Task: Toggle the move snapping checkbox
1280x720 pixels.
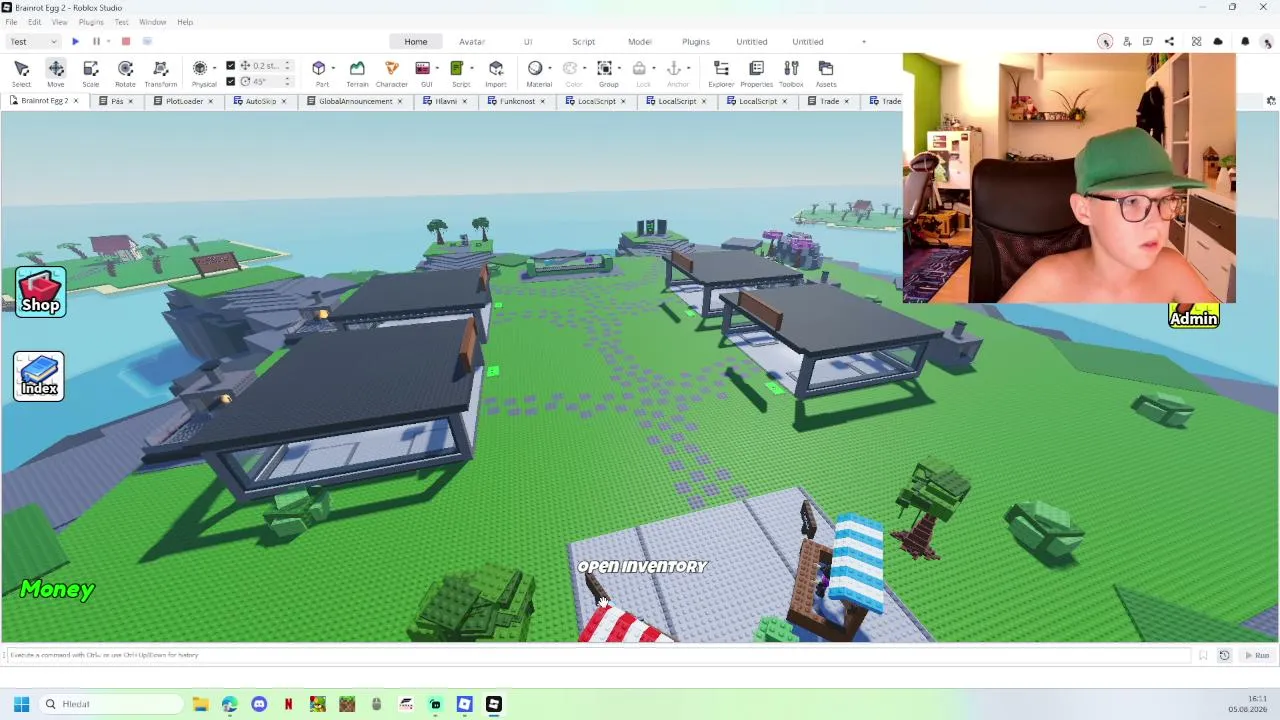Action: (x=231, y=66)
